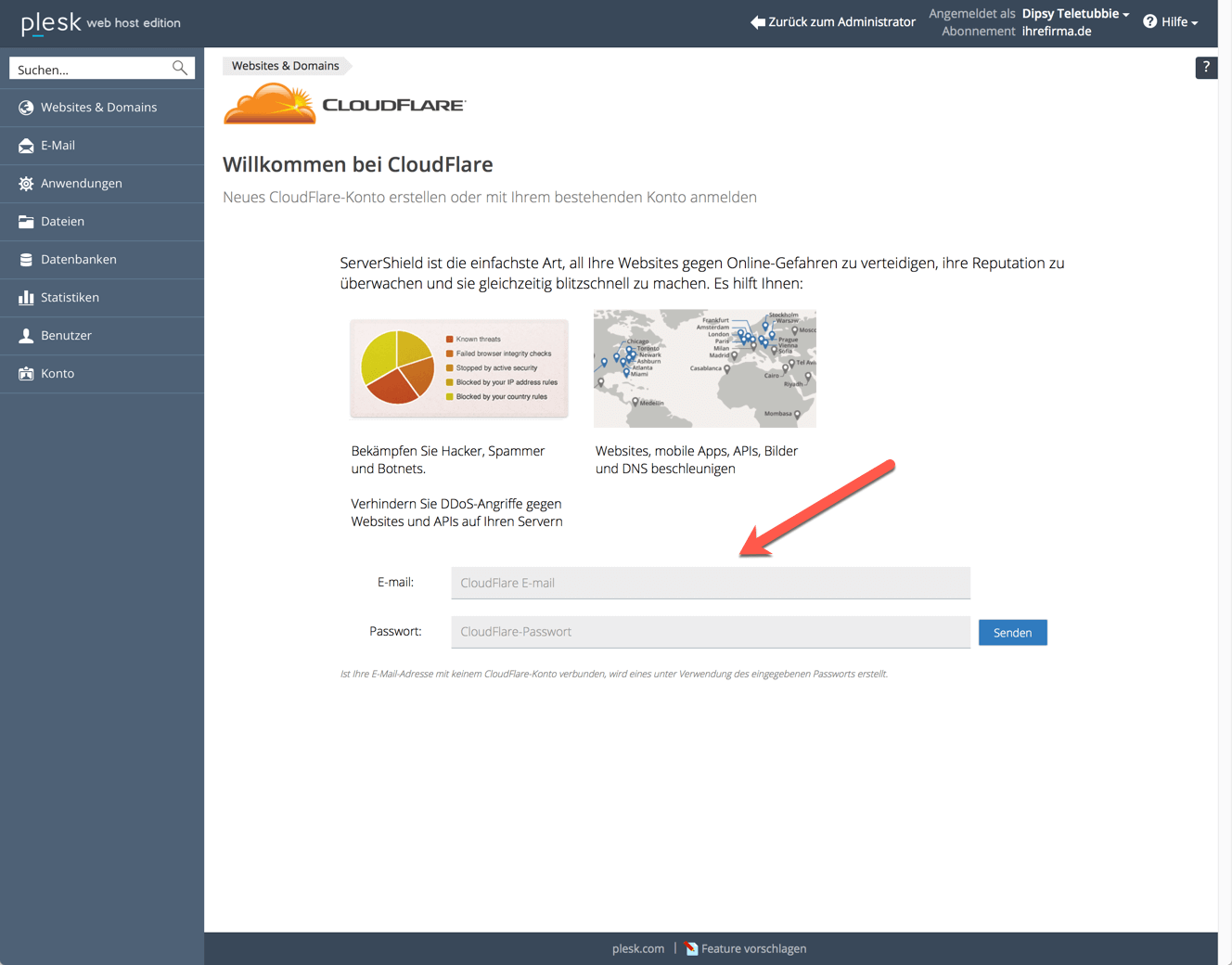Focus the CloudFlare E-mail input field
Screen dimensions: 1232x965
(x=710, y=583)
